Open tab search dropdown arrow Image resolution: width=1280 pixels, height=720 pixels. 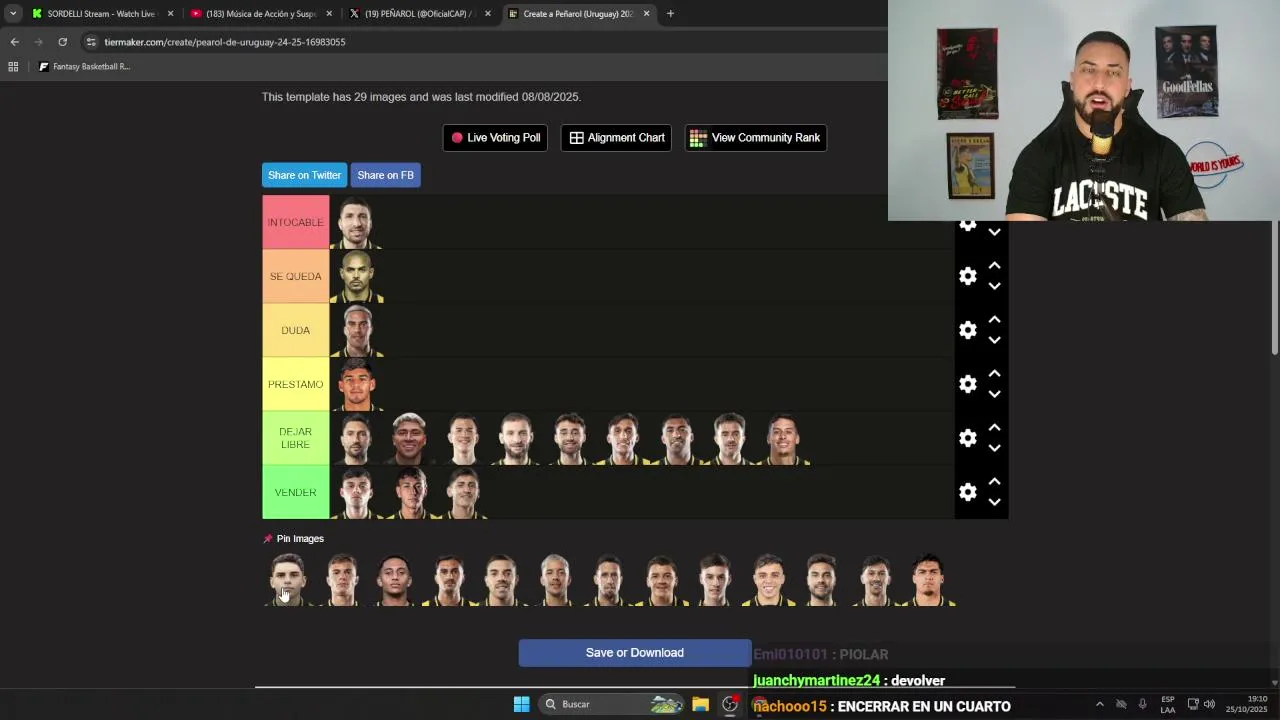13,14
